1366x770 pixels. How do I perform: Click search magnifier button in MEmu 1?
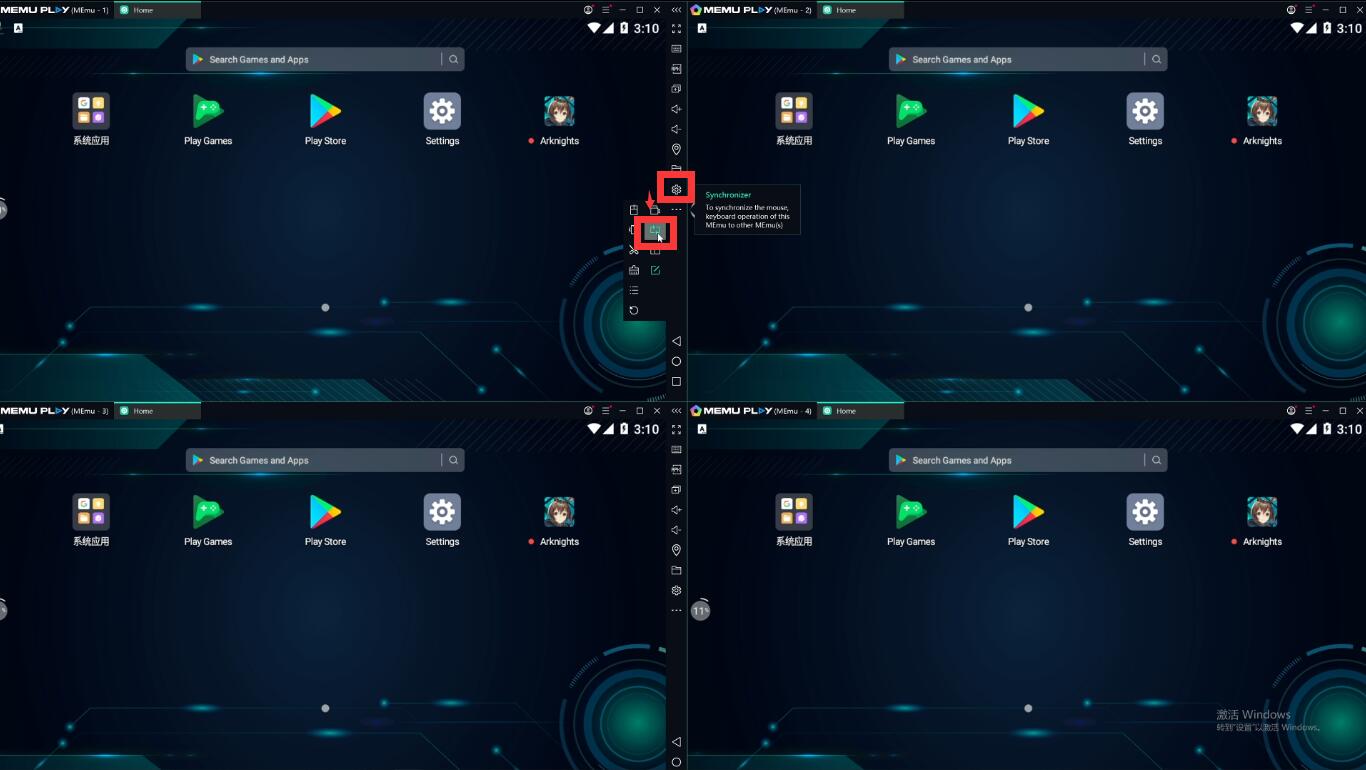tap(454, 60)
